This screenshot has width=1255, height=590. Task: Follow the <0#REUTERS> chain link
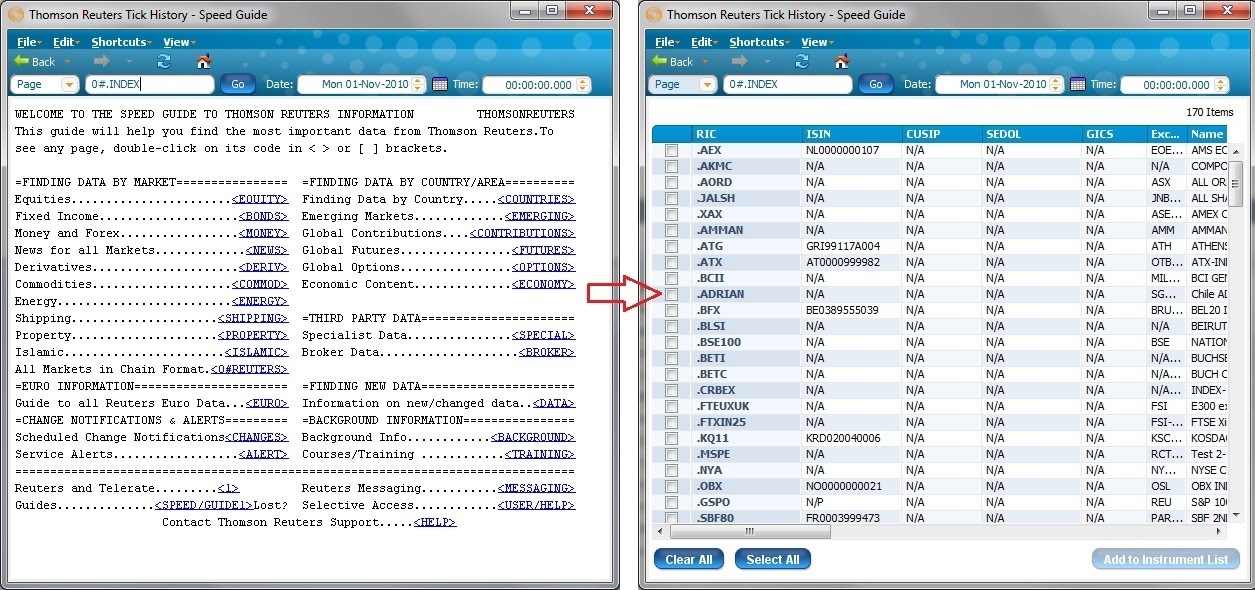click(250, 369)
